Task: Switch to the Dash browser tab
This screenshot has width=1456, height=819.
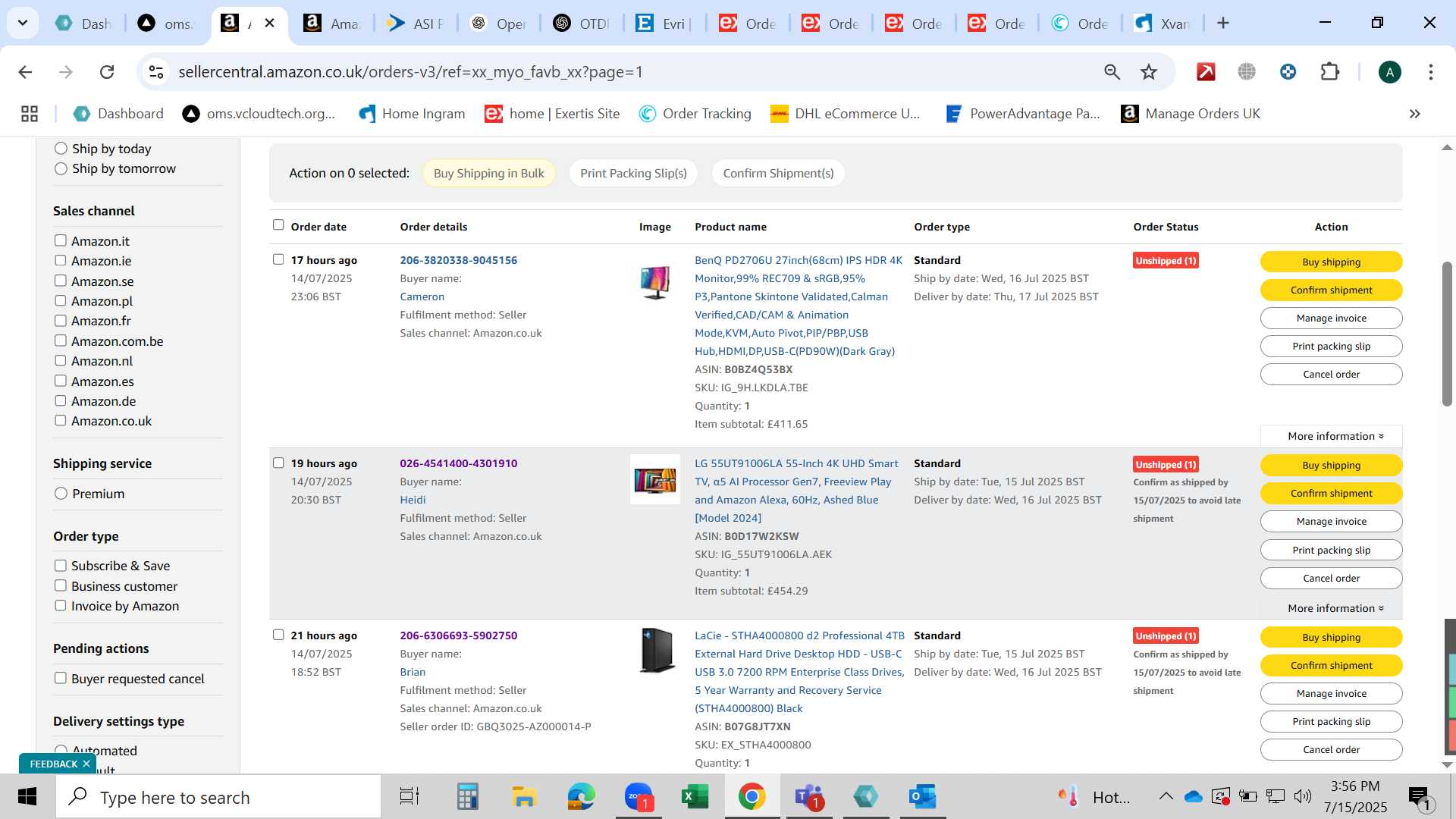Action: pyautogui.click(x=83, y=24)
